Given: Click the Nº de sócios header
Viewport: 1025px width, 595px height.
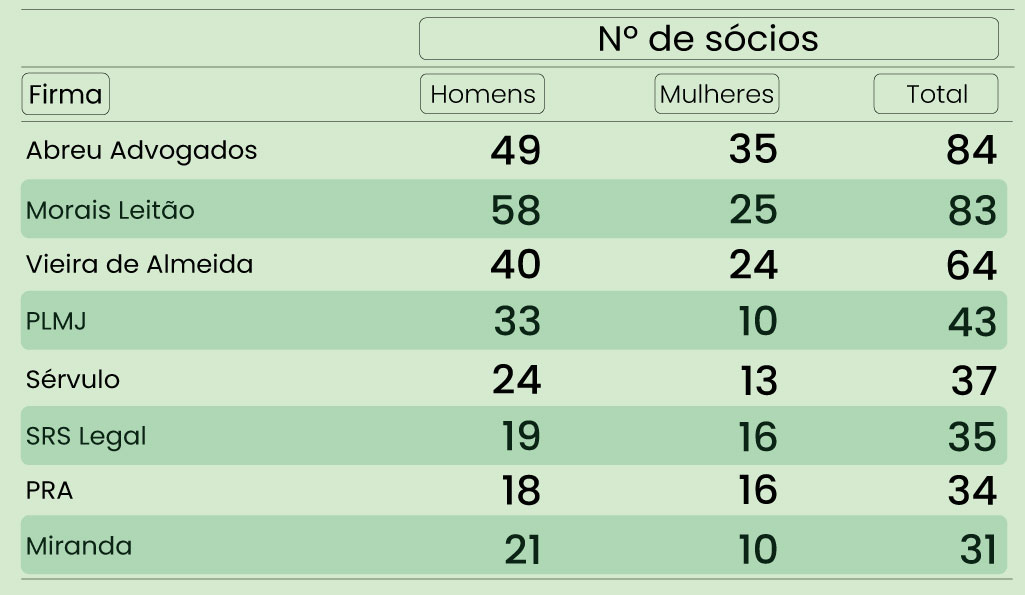Looking at the screenshot, I should 708,39.
